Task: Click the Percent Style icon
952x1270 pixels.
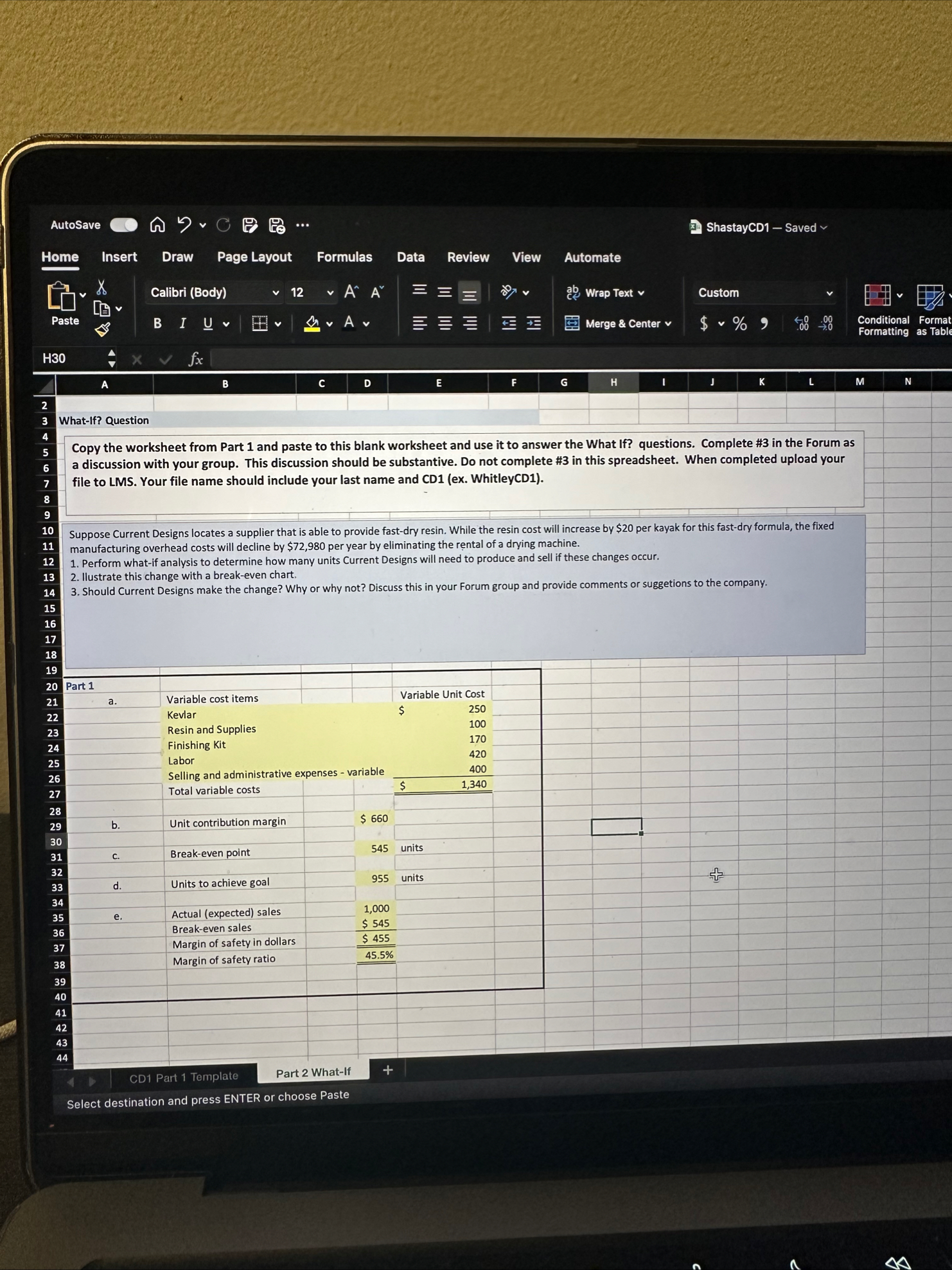Action: coord(740,323)
